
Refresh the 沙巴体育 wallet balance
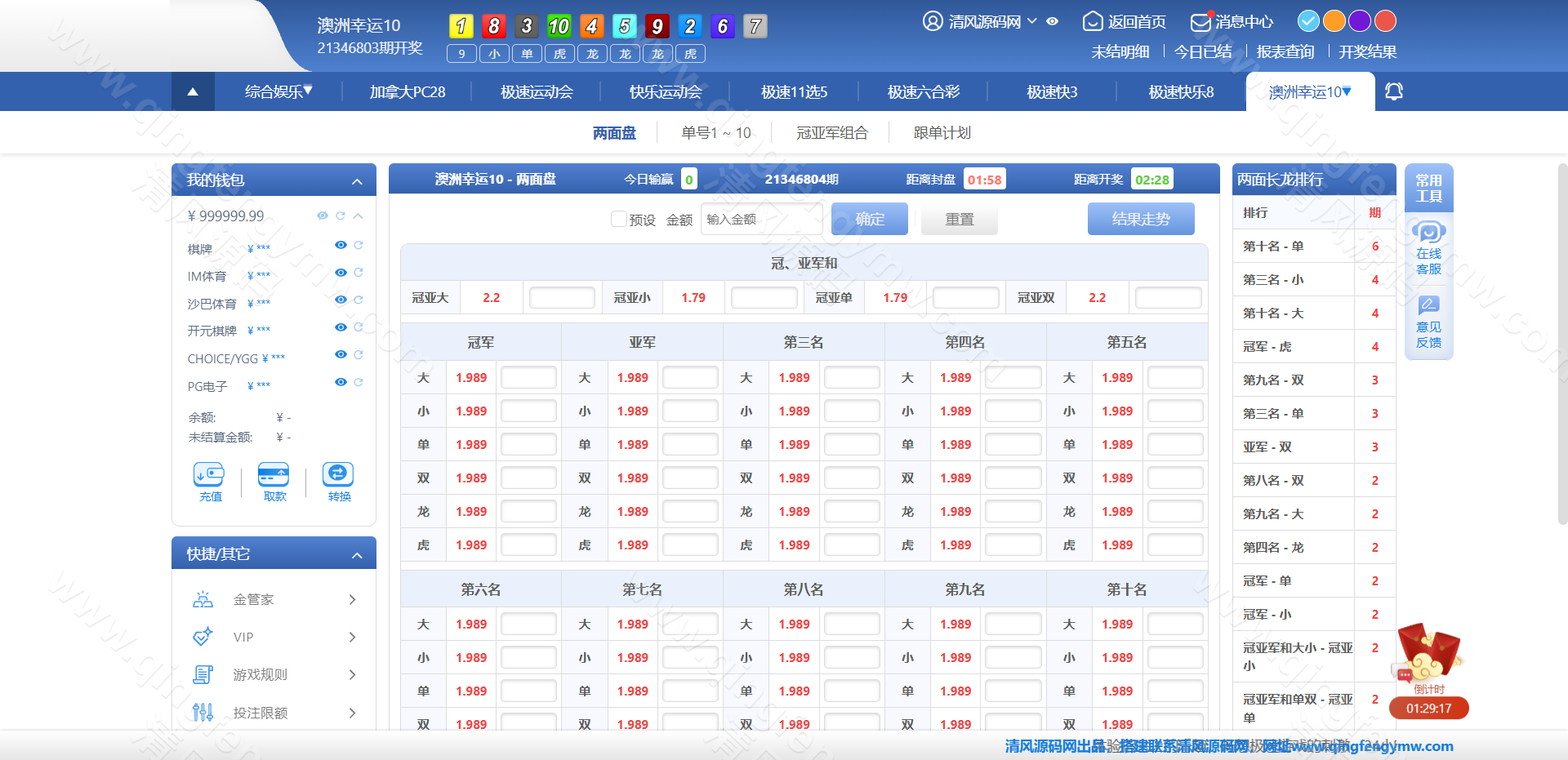pyautogui.click(x=359, y=300)
